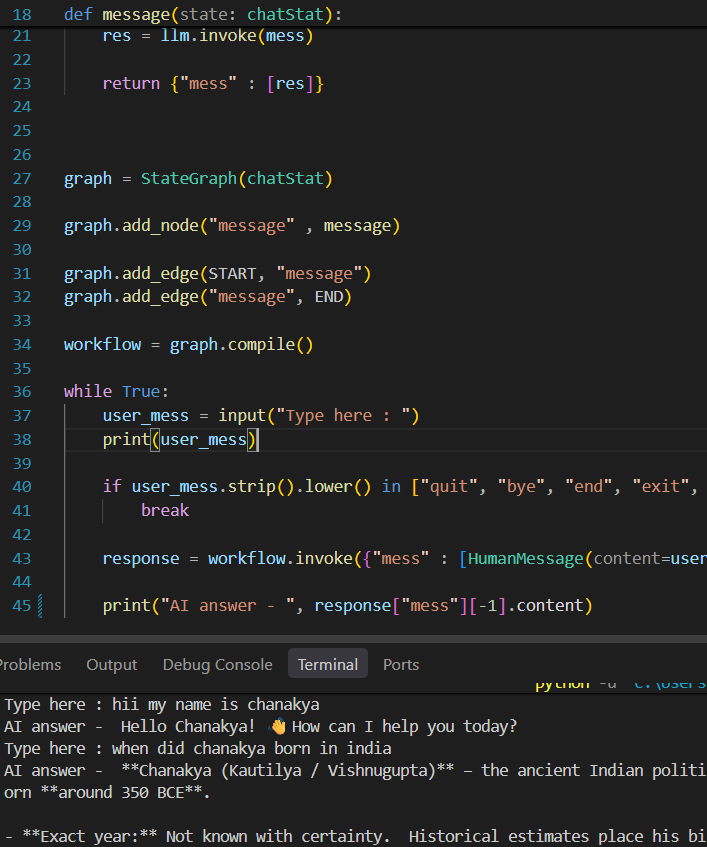This screenshot has height=847, width=707.
Task: Click line number 34 in the gutter
Action: pos(22,345)
